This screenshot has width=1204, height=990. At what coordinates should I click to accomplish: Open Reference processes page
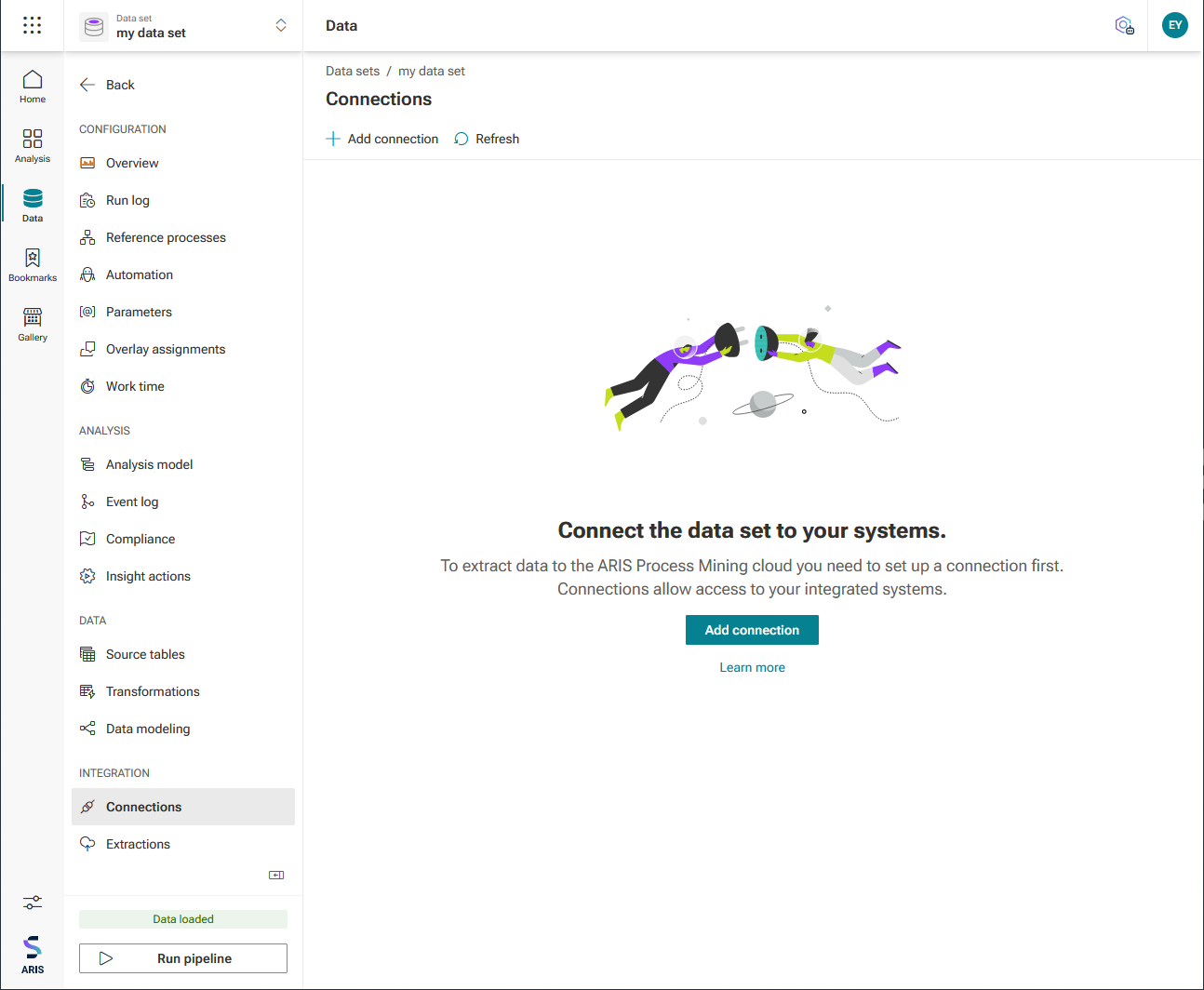(183, 237)
